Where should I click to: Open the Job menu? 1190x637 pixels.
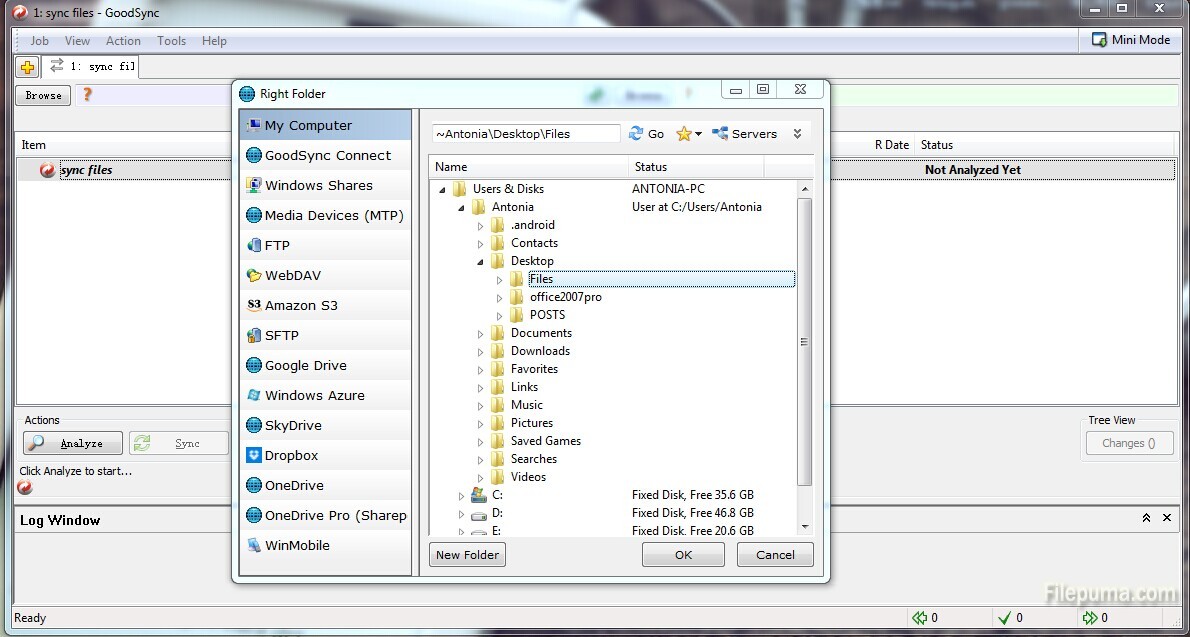pos(39,41)
